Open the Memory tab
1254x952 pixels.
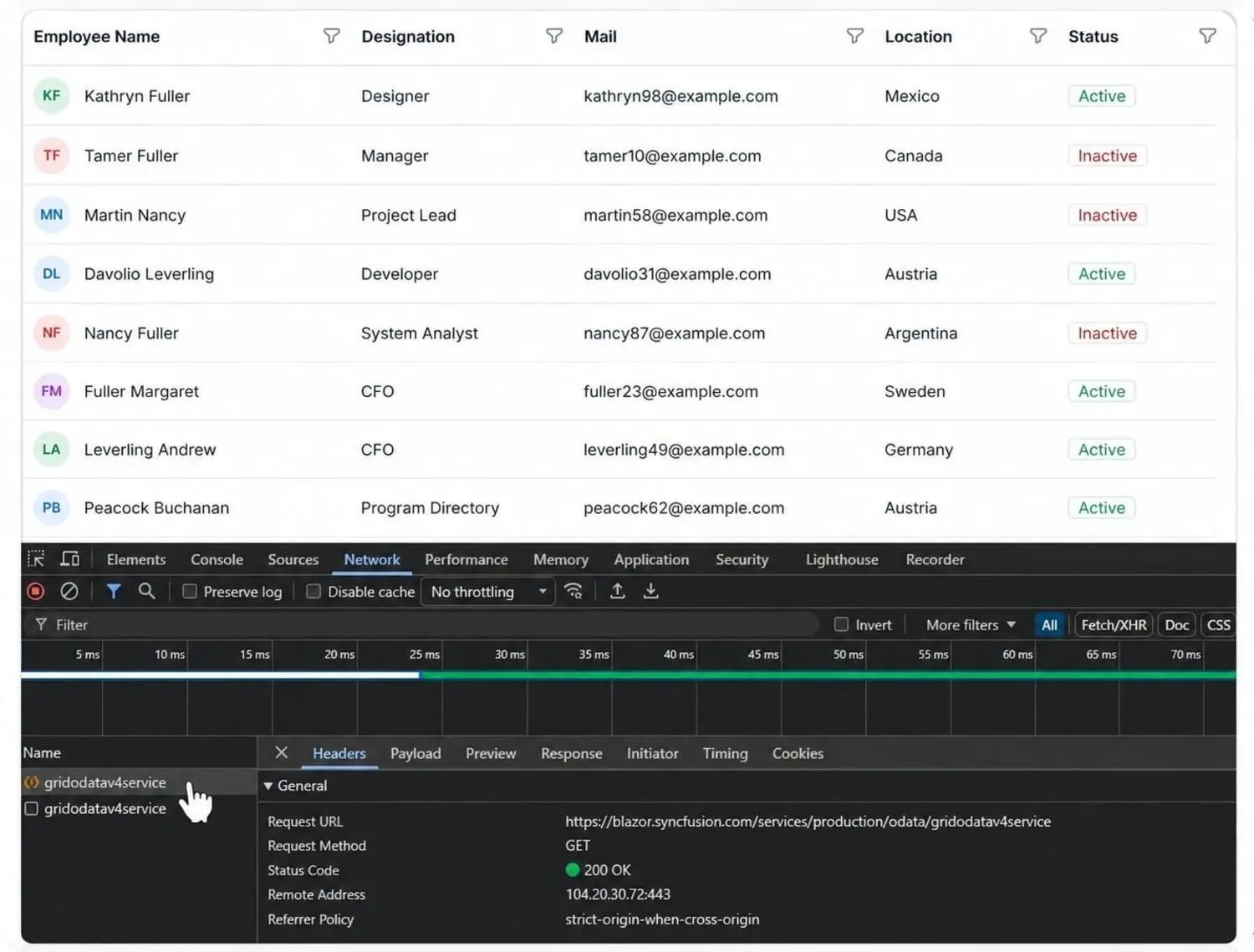click(561, 560)
